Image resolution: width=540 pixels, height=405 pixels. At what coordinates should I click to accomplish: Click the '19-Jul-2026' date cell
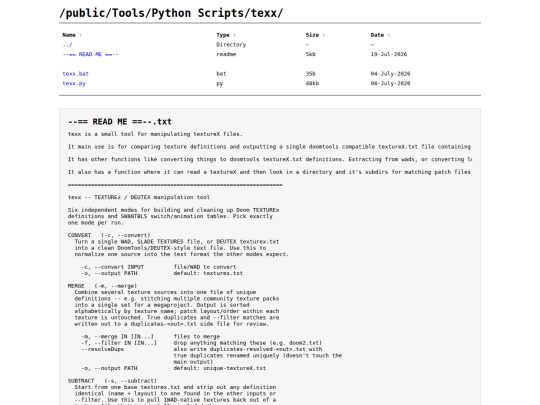[389, 54]
